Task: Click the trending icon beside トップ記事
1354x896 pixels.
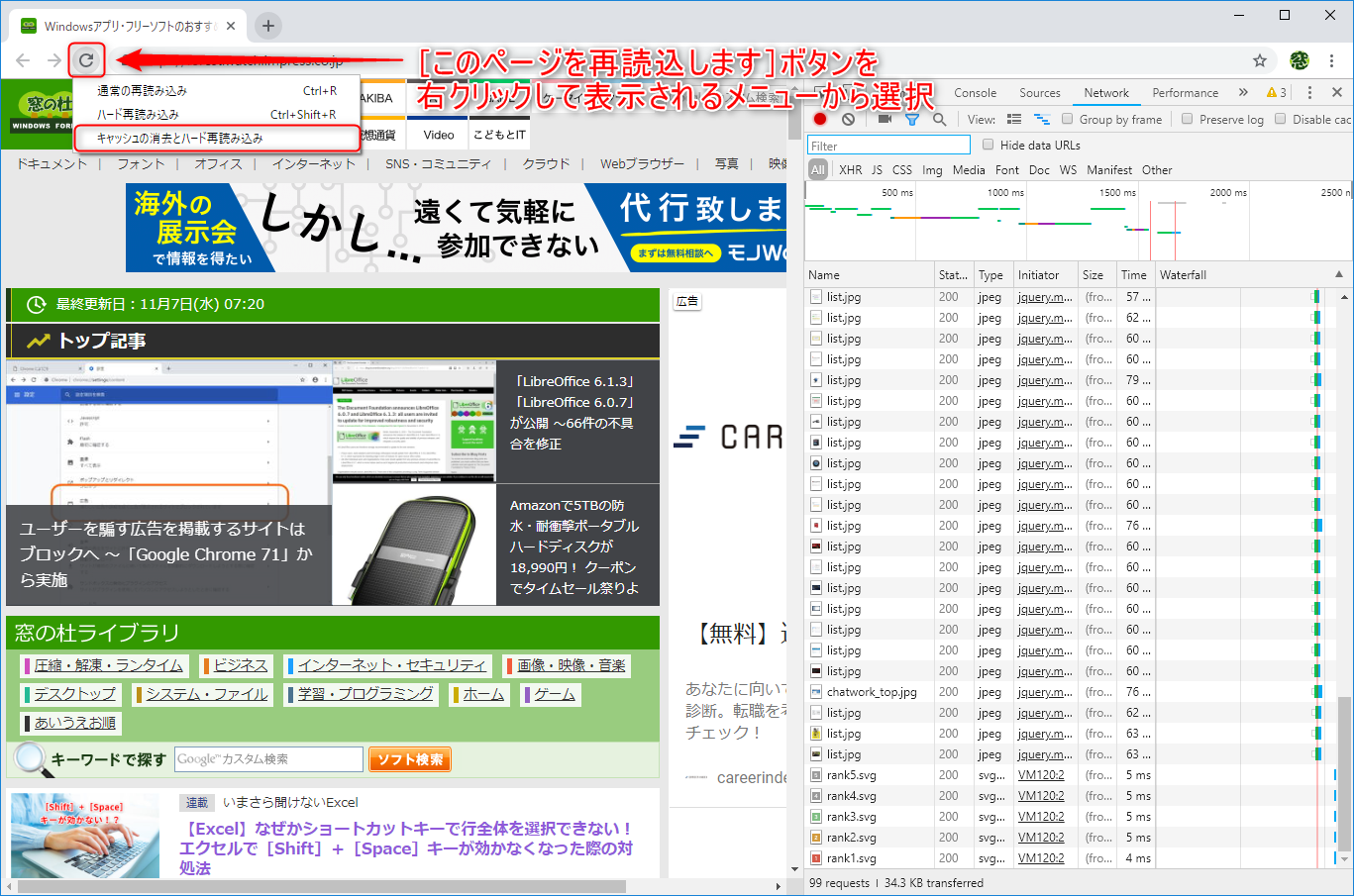Action: (38, 341)
